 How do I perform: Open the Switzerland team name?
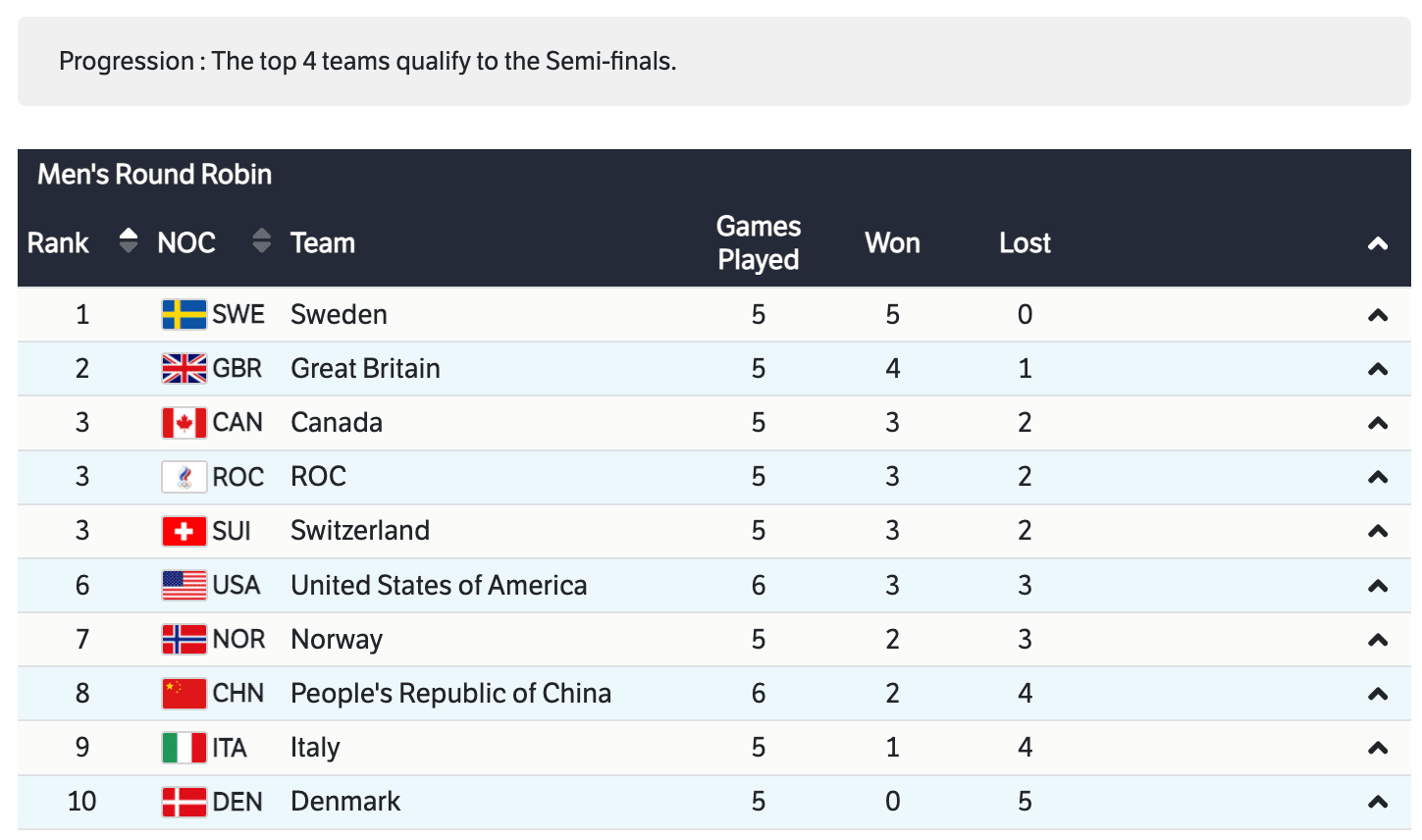click(359, 531)
